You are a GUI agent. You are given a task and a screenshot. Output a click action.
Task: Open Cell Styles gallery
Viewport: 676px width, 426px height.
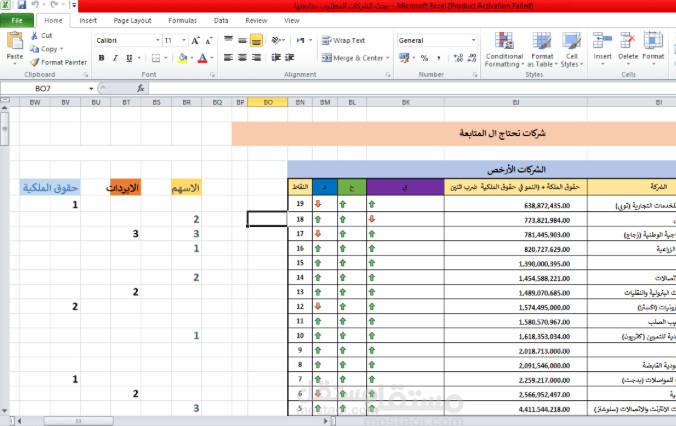click(x=572, y=50)
